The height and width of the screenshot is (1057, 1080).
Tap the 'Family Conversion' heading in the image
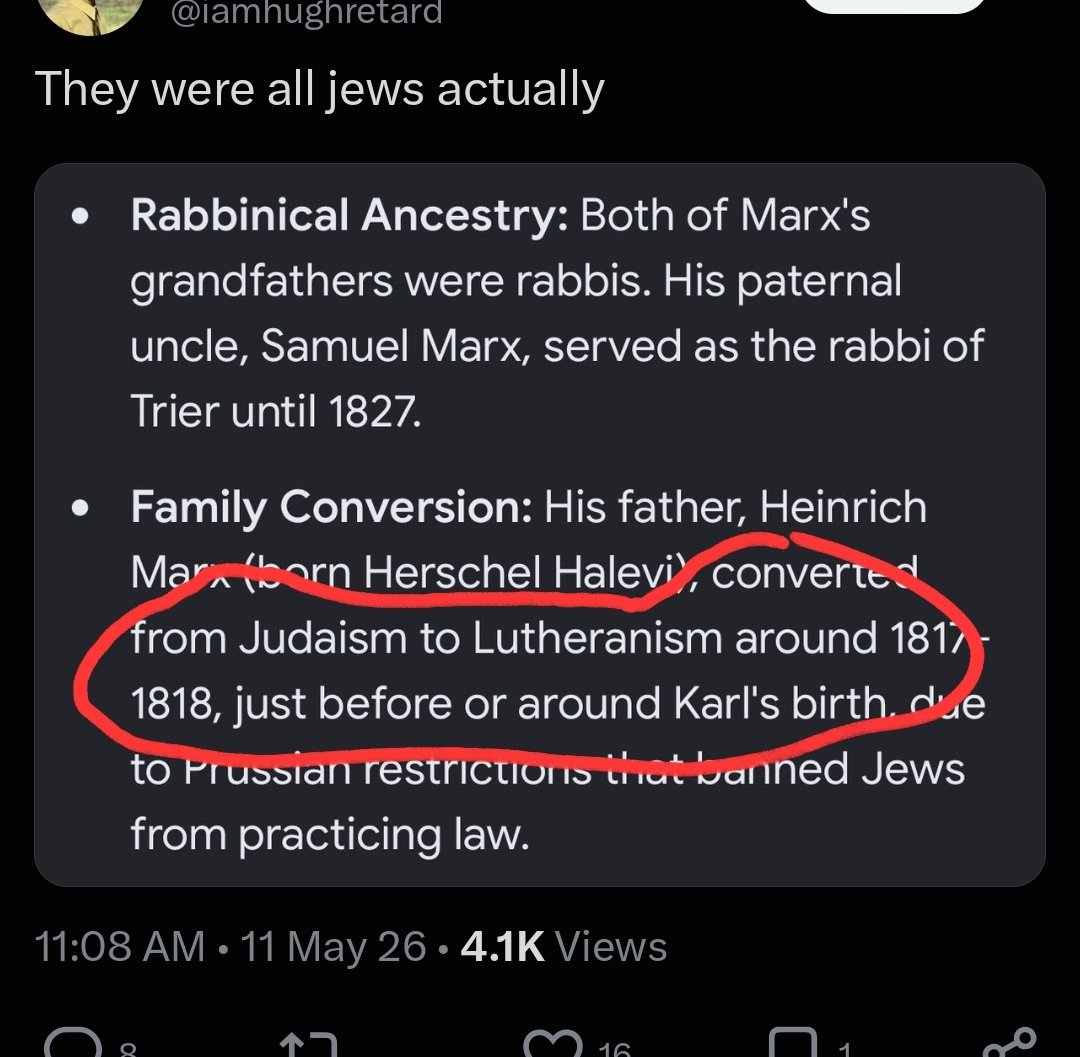pos(331,507)
